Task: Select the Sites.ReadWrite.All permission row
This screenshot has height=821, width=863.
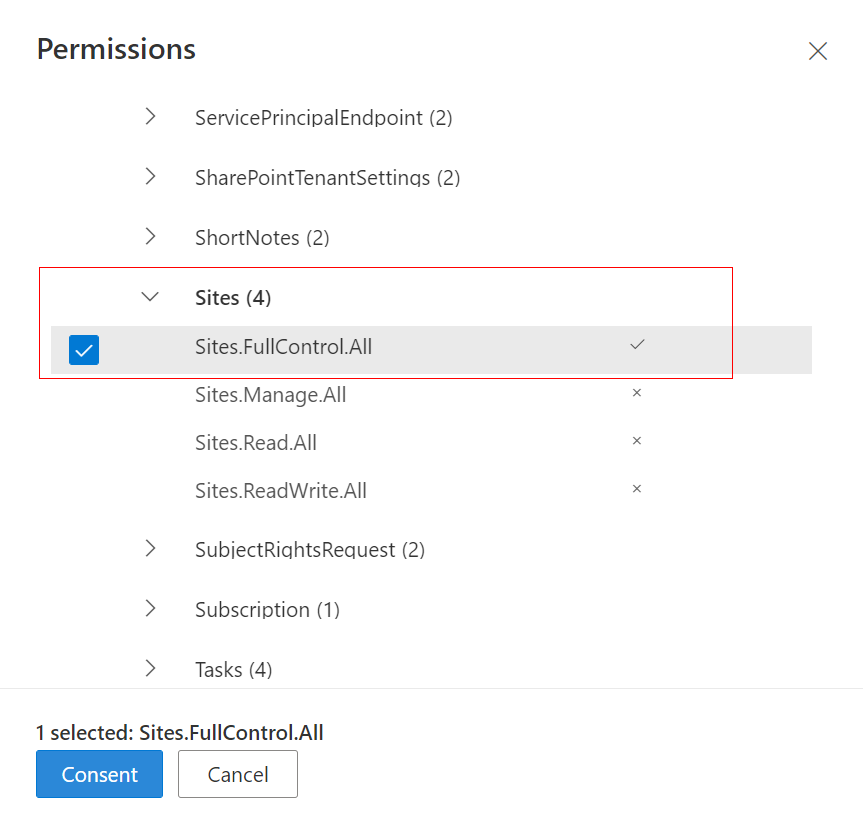Action: pos(431,491)
